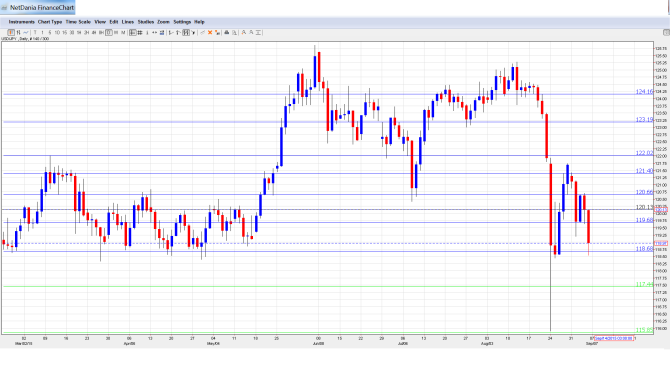Click the print preview icon beside printer
The width and height of the screenshot is (670, 377).
point(234,32)
